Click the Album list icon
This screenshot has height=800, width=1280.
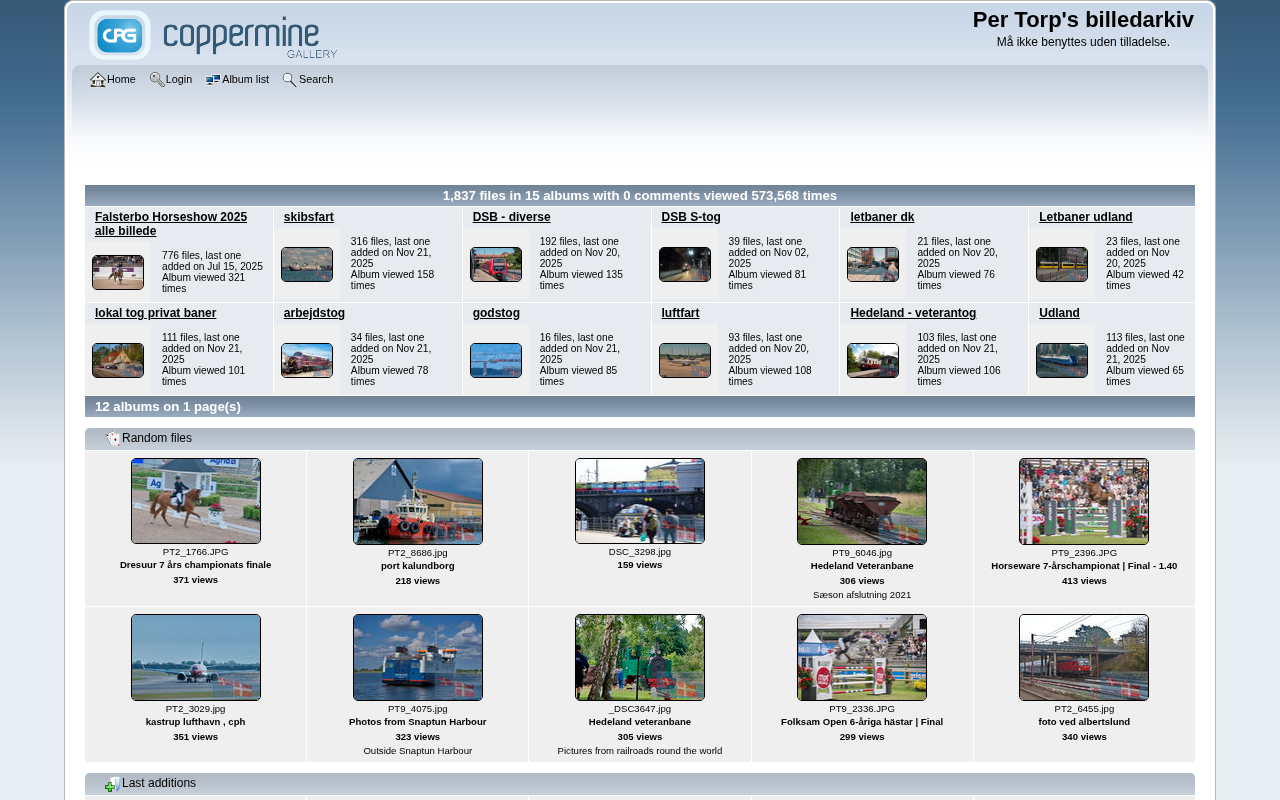[213, 80]
